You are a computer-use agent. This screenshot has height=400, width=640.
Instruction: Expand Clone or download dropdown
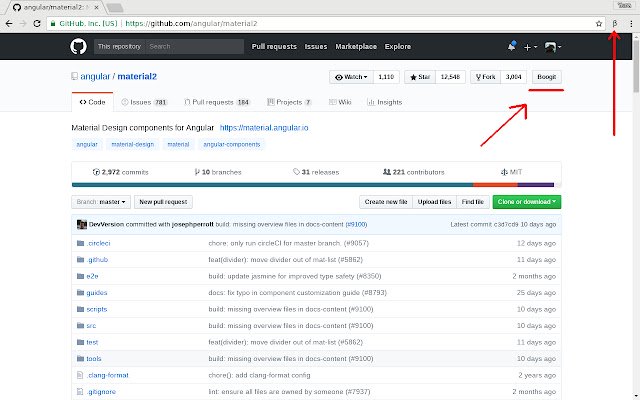(527, 202)
